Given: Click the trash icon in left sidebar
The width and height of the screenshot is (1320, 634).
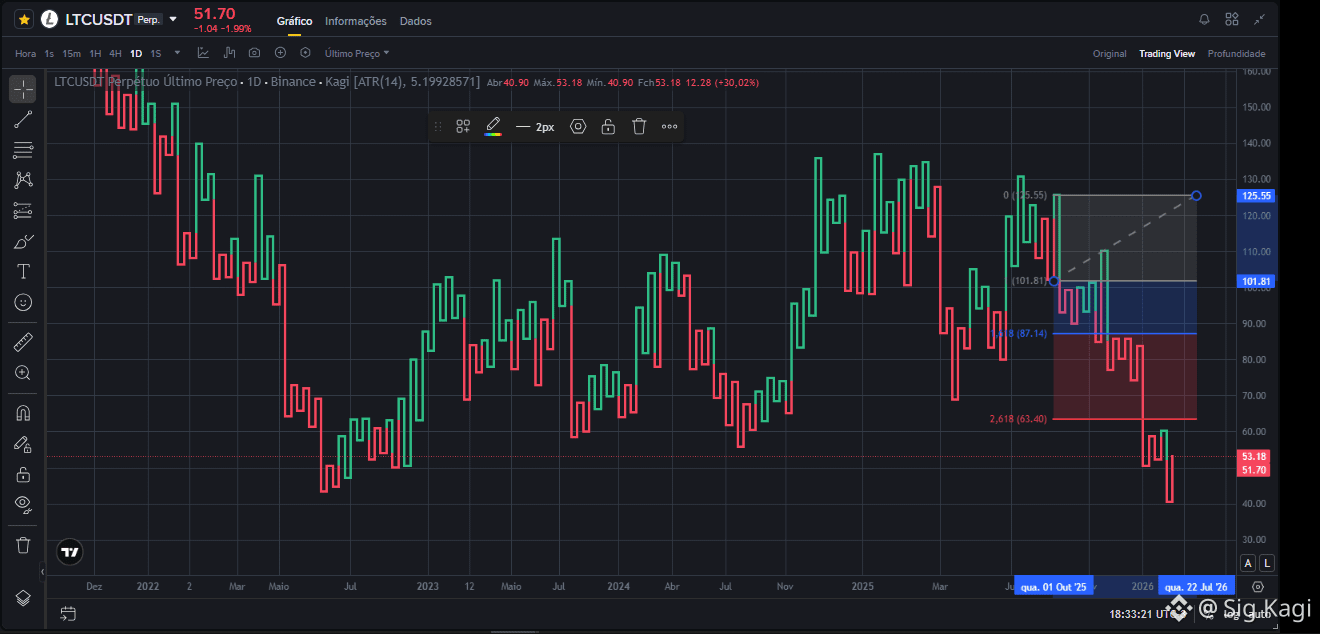Looking at the screenshot, I should pyautogui.click(x=23, y=545).
